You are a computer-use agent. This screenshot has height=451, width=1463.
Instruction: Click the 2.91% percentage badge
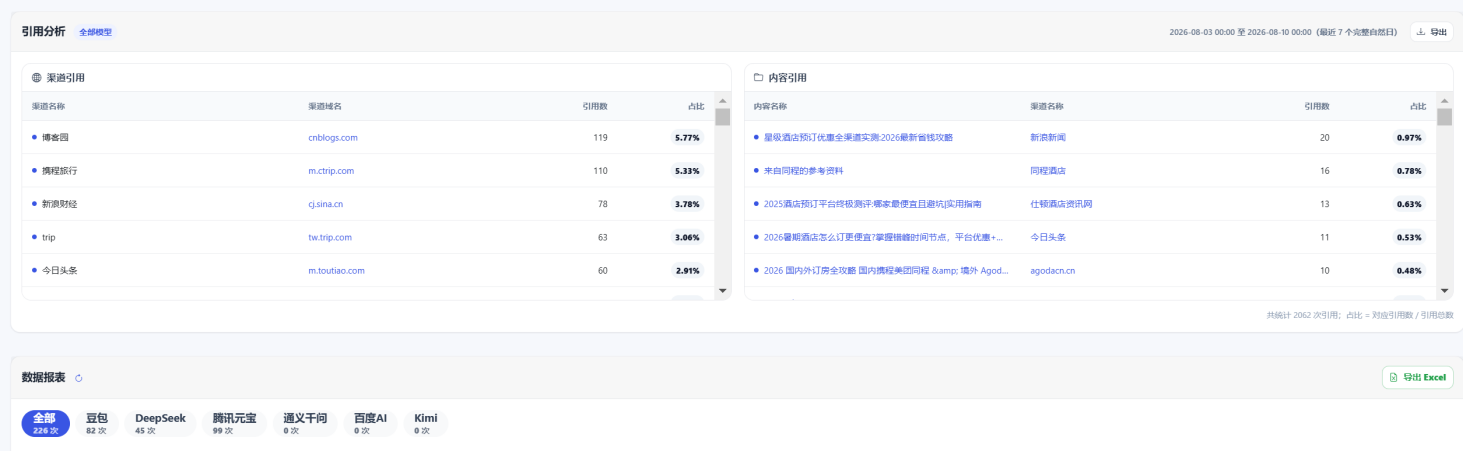point(688,270)
